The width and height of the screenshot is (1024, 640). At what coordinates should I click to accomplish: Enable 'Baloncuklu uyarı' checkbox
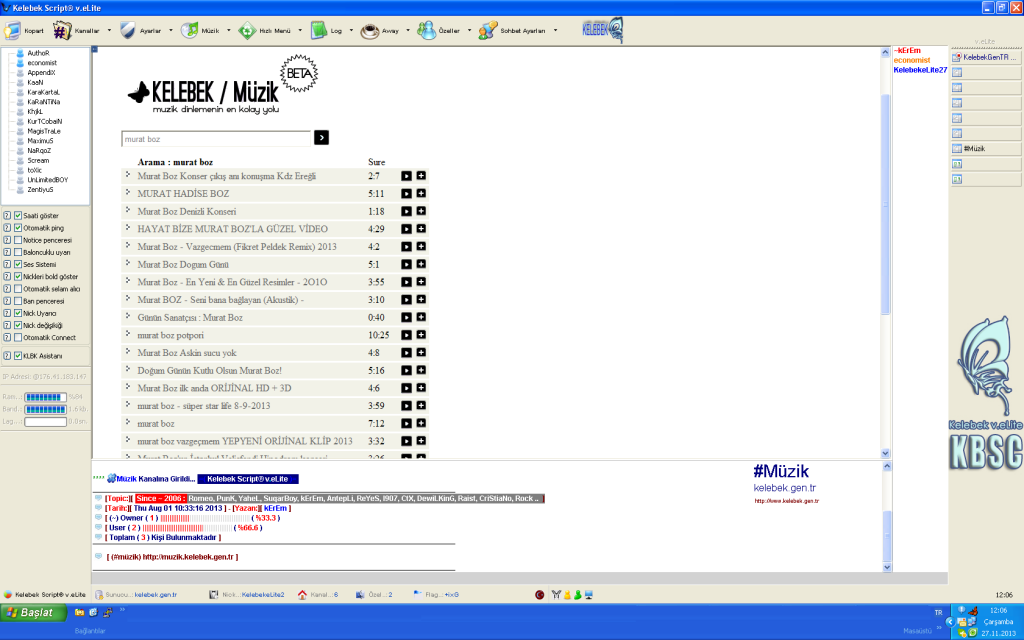18,252
